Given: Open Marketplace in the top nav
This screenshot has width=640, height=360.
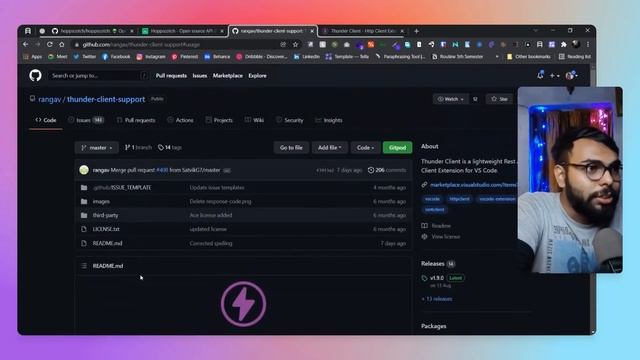Looking at the screenshot, I should (228, 76).
